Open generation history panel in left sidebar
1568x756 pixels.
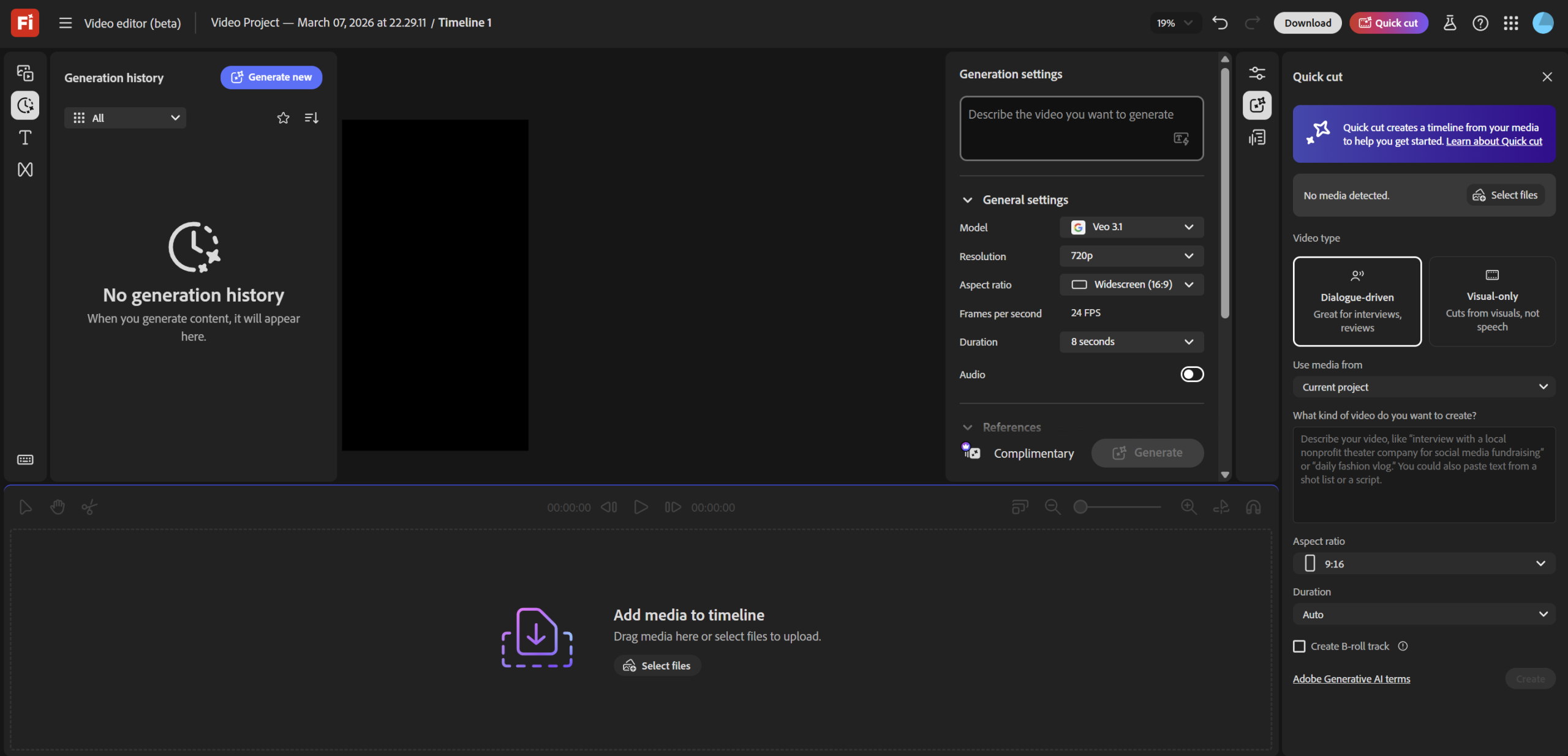(x=25, y=105)
